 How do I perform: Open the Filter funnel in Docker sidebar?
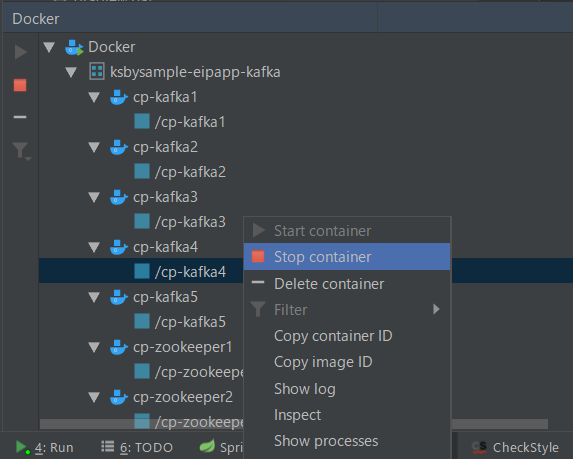point(22,151)
